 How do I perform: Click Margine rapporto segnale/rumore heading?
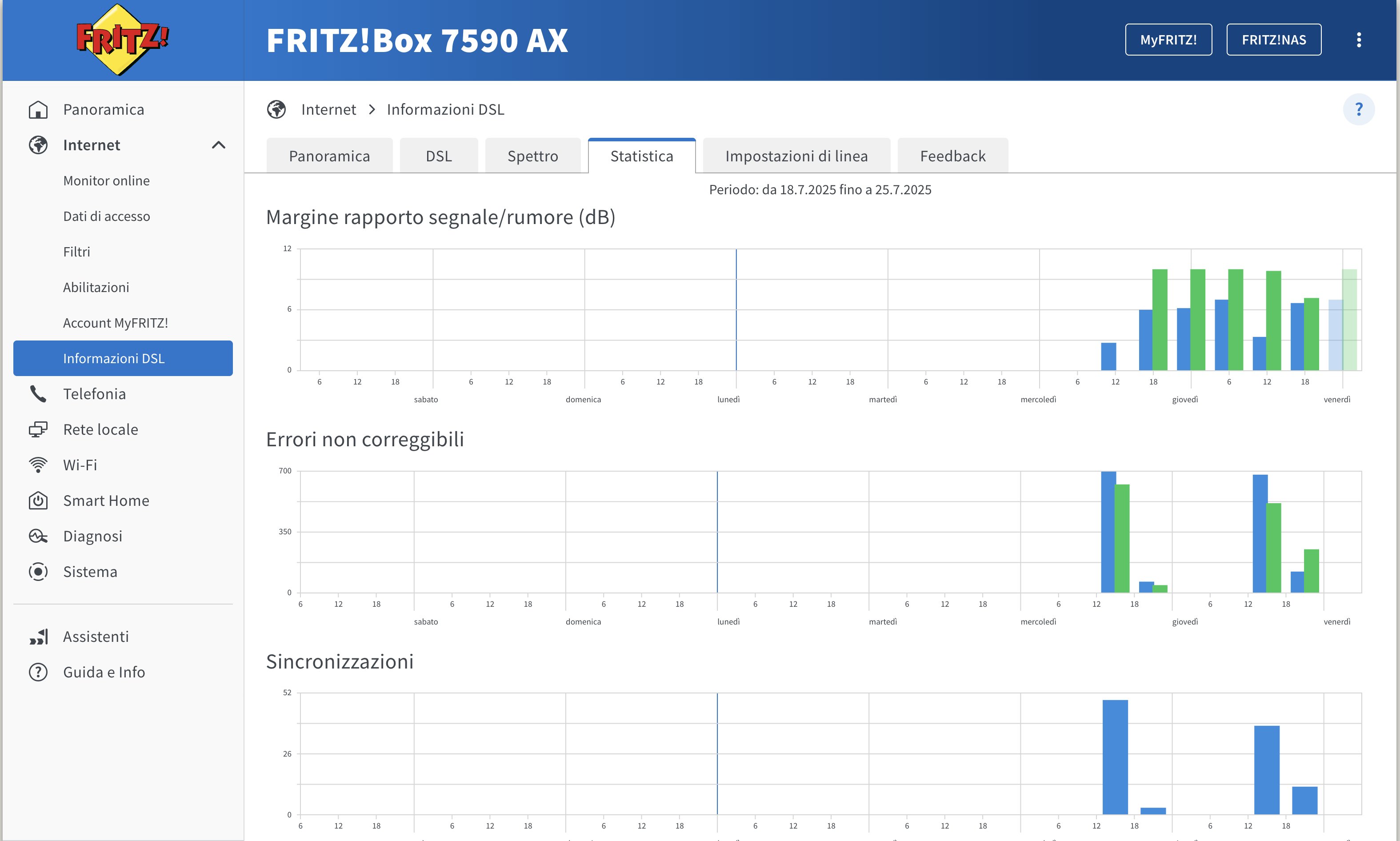tap(441, 217)
